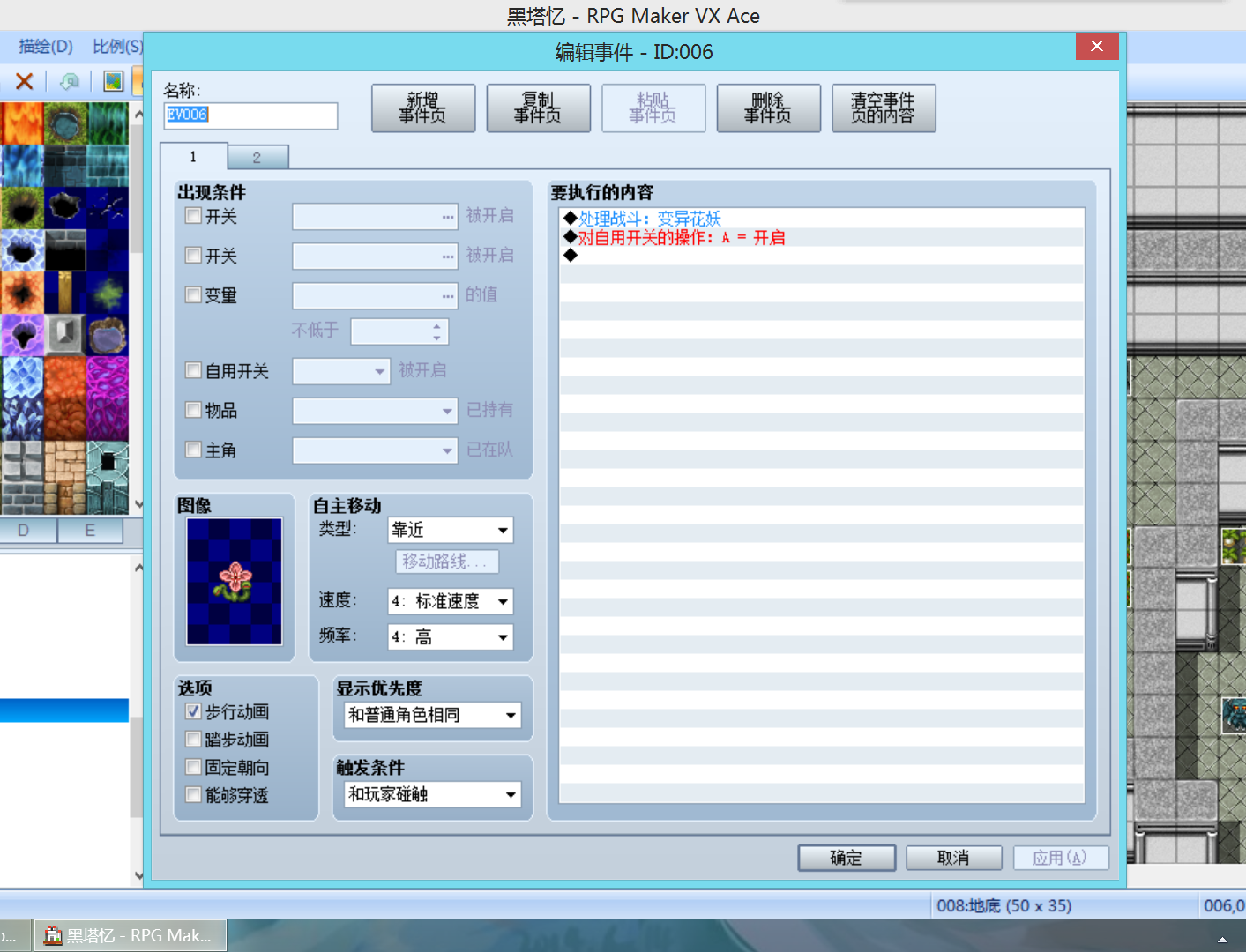The height and width of the screenshot is (952, 1246).
Task: Click the 新增事件页 new page button
Action: point(423,108)
